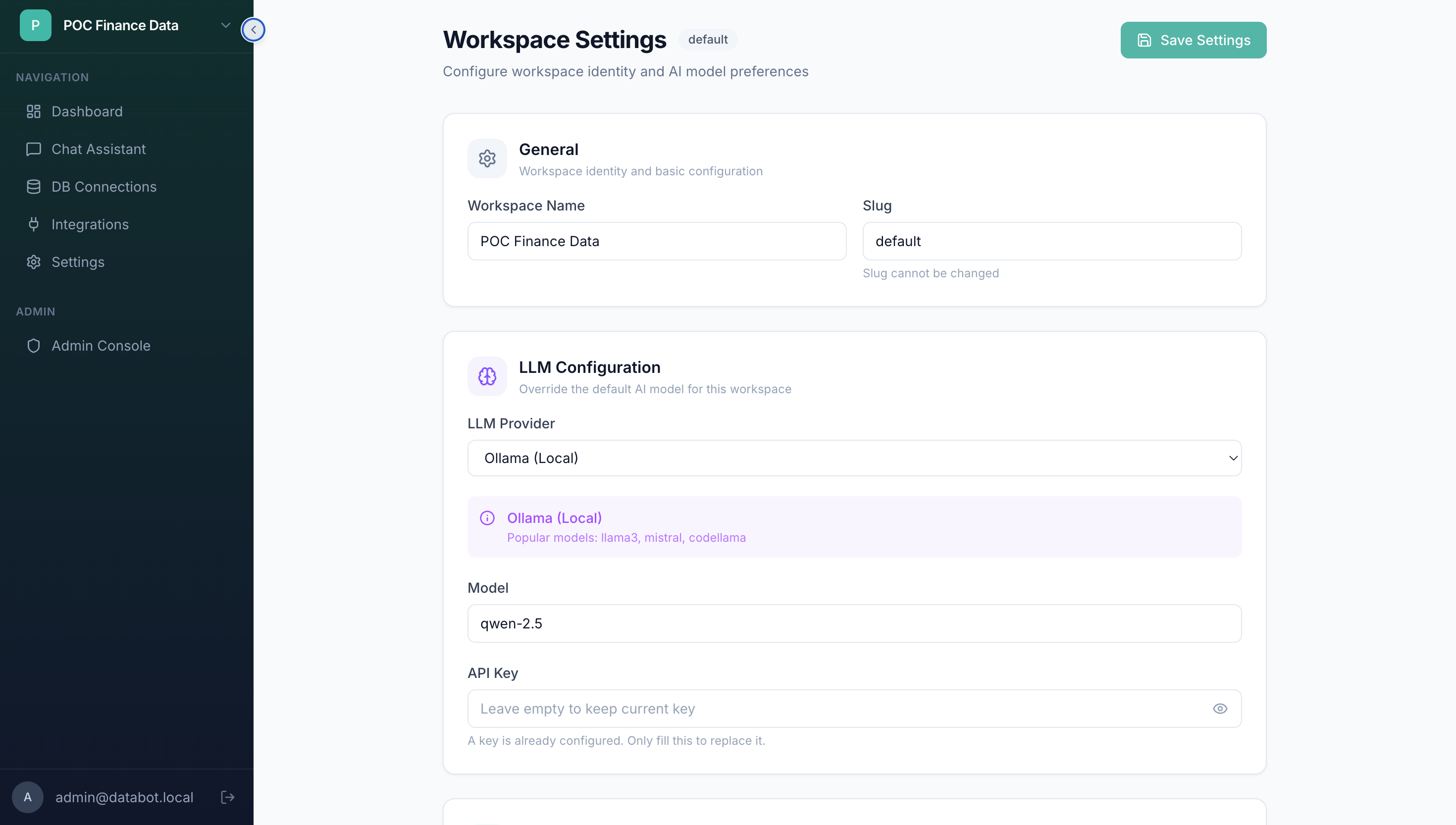Open the LLM Provider dropdown
Screen dimensions: 1456x825
click(854, 458)
